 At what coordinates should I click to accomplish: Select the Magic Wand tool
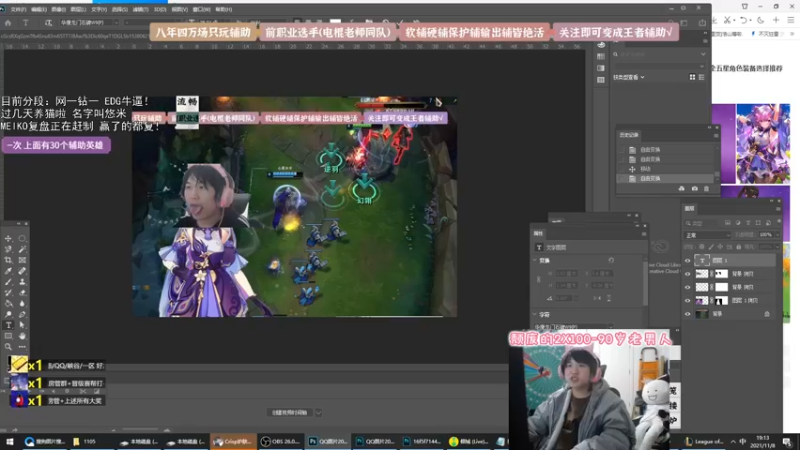click(x=22, y=249)
